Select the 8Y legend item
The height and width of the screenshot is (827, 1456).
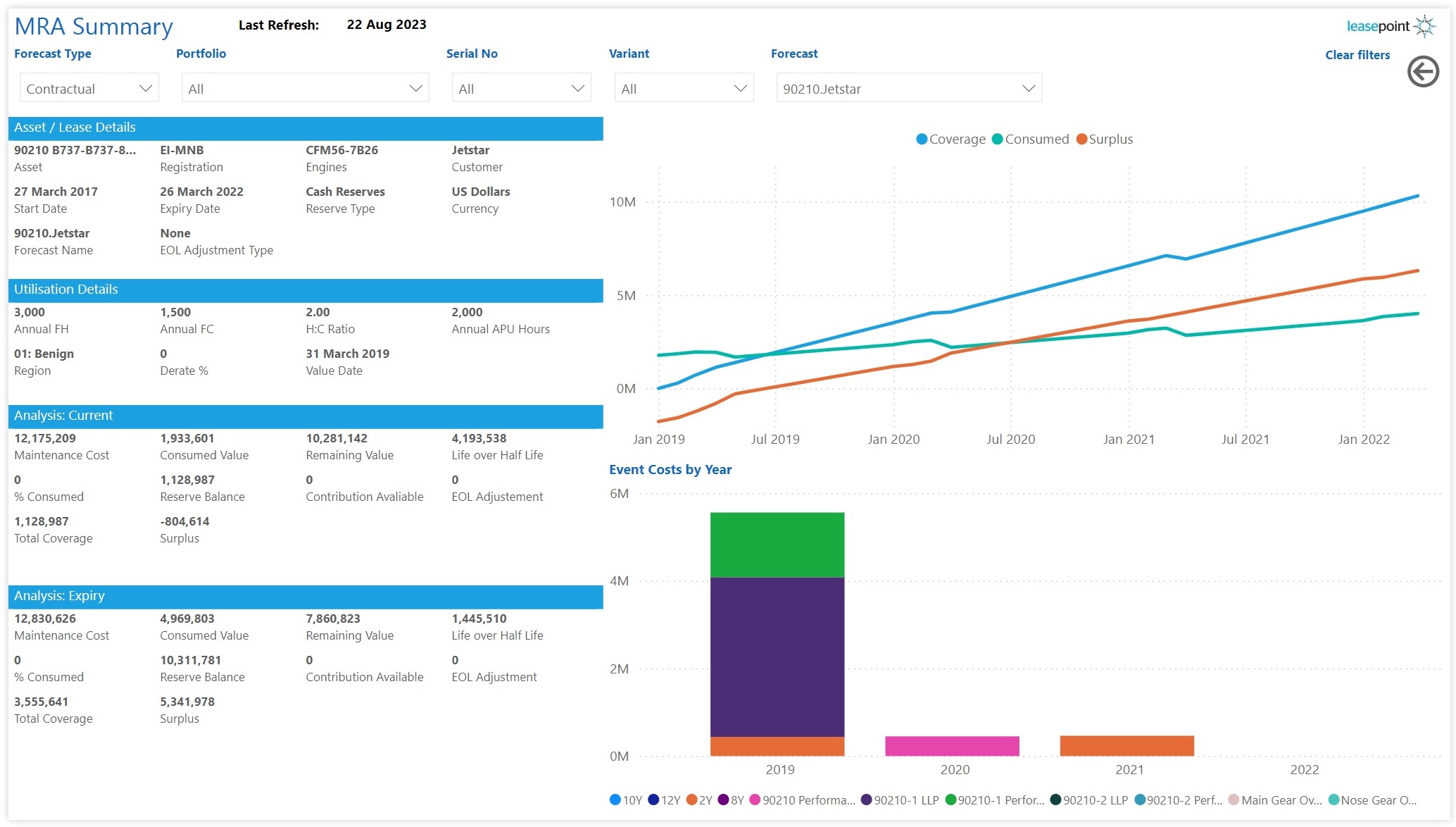click(731, 800)
